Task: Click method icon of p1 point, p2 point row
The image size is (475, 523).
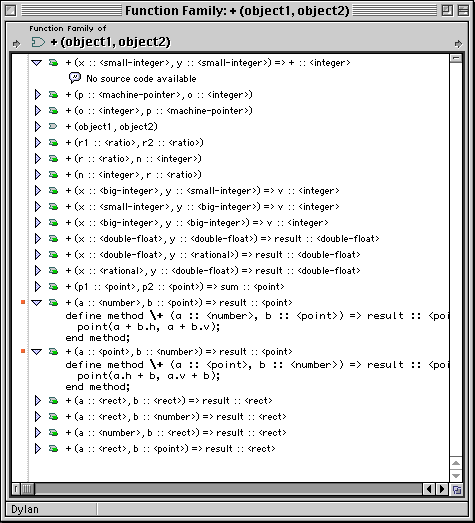Action: point(53,287)
